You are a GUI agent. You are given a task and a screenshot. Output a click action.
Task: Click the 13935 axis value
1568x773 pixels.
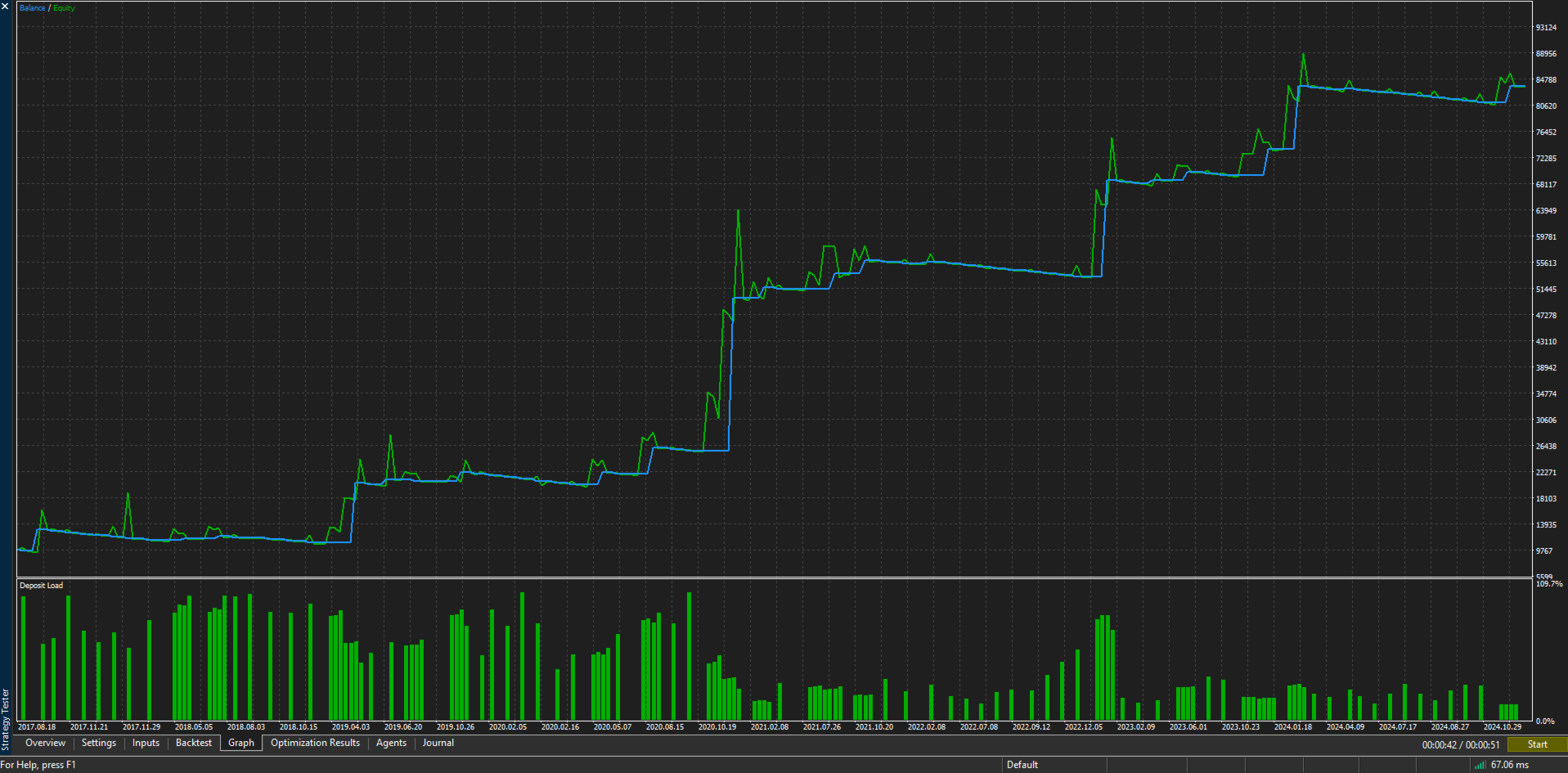1546,525
